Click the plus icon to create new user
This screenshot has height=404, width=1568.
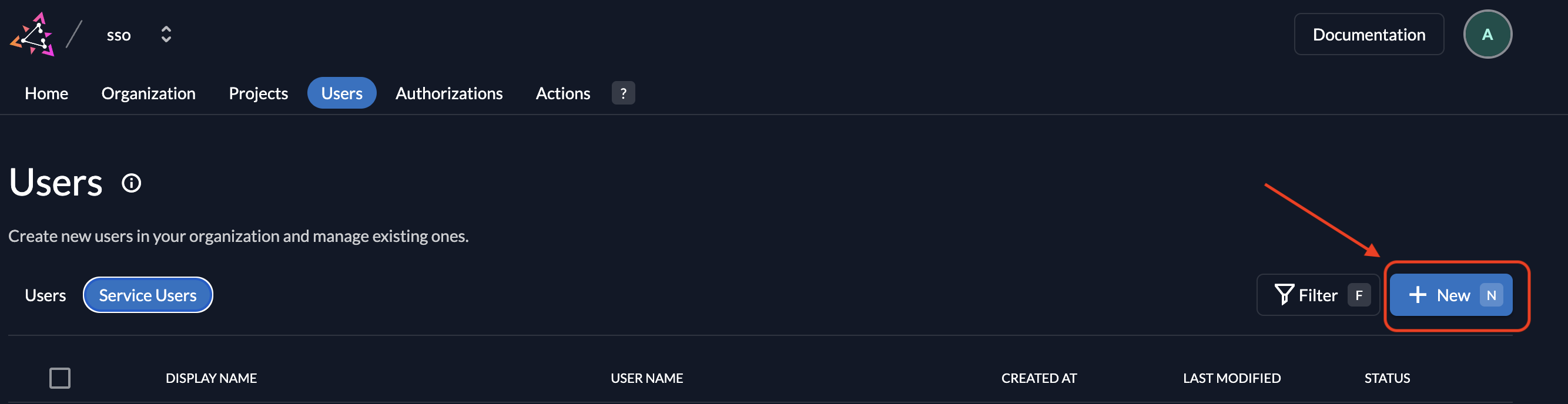pos(1418,295)
